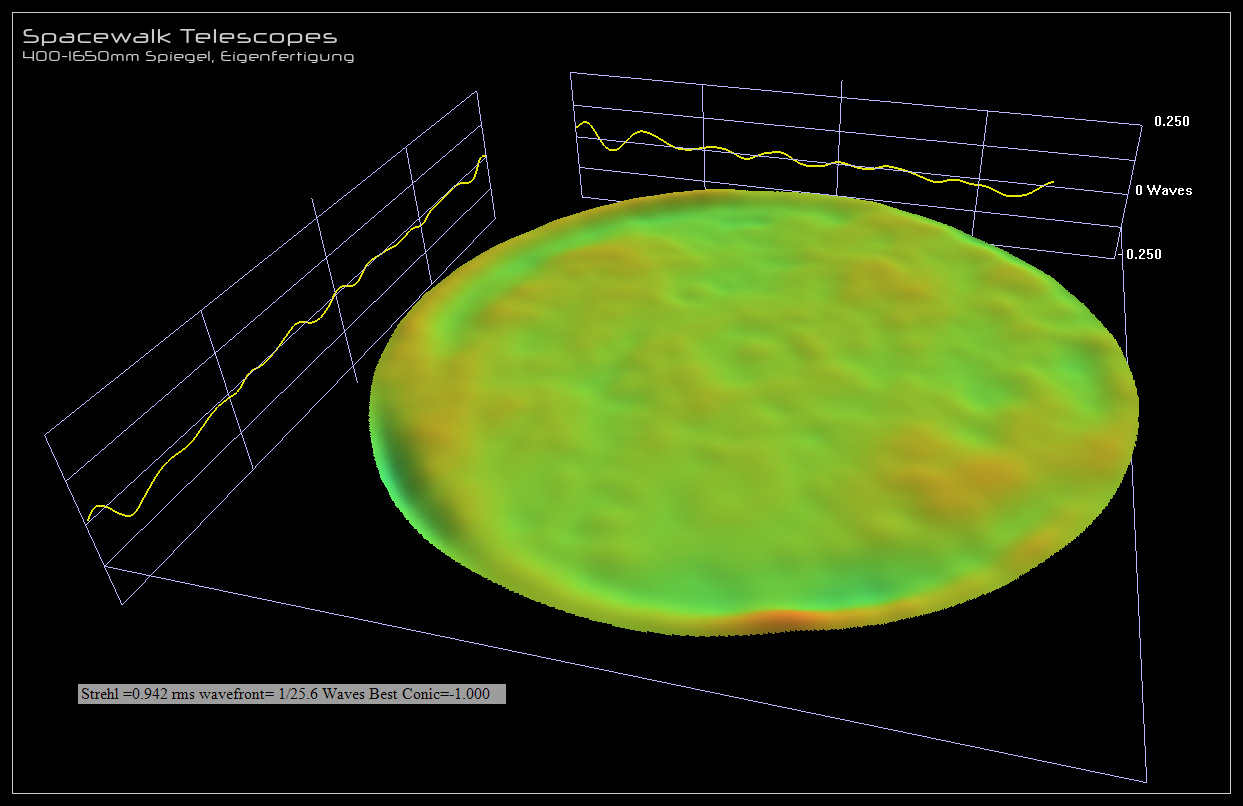Viewport: 1243px width, 806px height.
Task: Click the top-left corner of the right profile panel
Action: point(571,72)
